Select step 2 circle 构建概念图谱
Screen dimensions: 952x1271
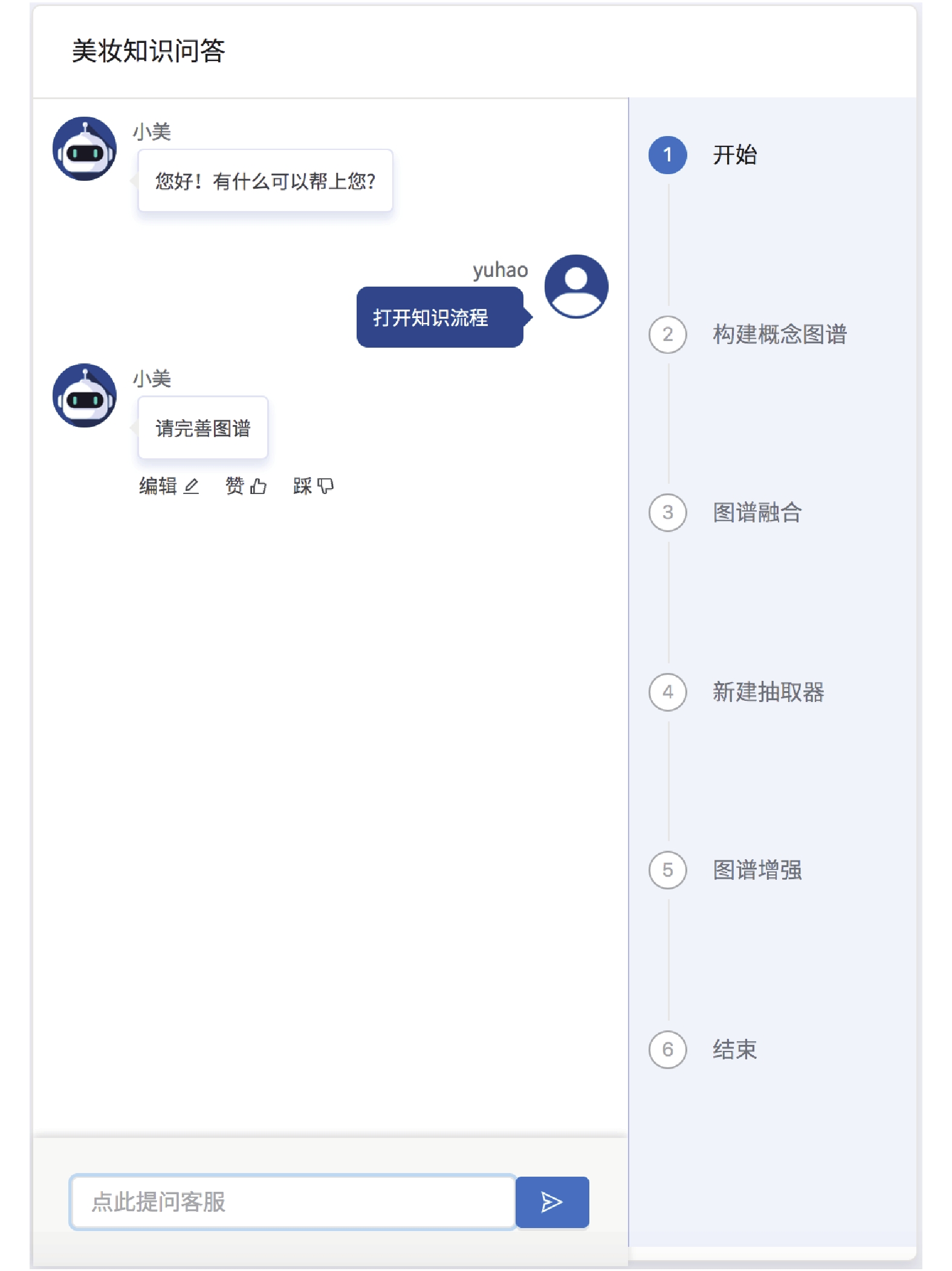(x=667, y=334)
